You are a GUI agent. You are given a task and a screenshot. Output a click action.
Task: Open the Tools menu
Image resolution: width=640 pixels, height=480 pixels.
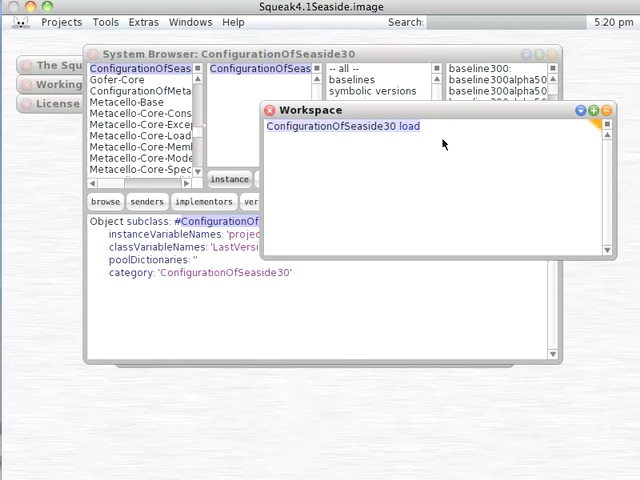coord(106,22)
